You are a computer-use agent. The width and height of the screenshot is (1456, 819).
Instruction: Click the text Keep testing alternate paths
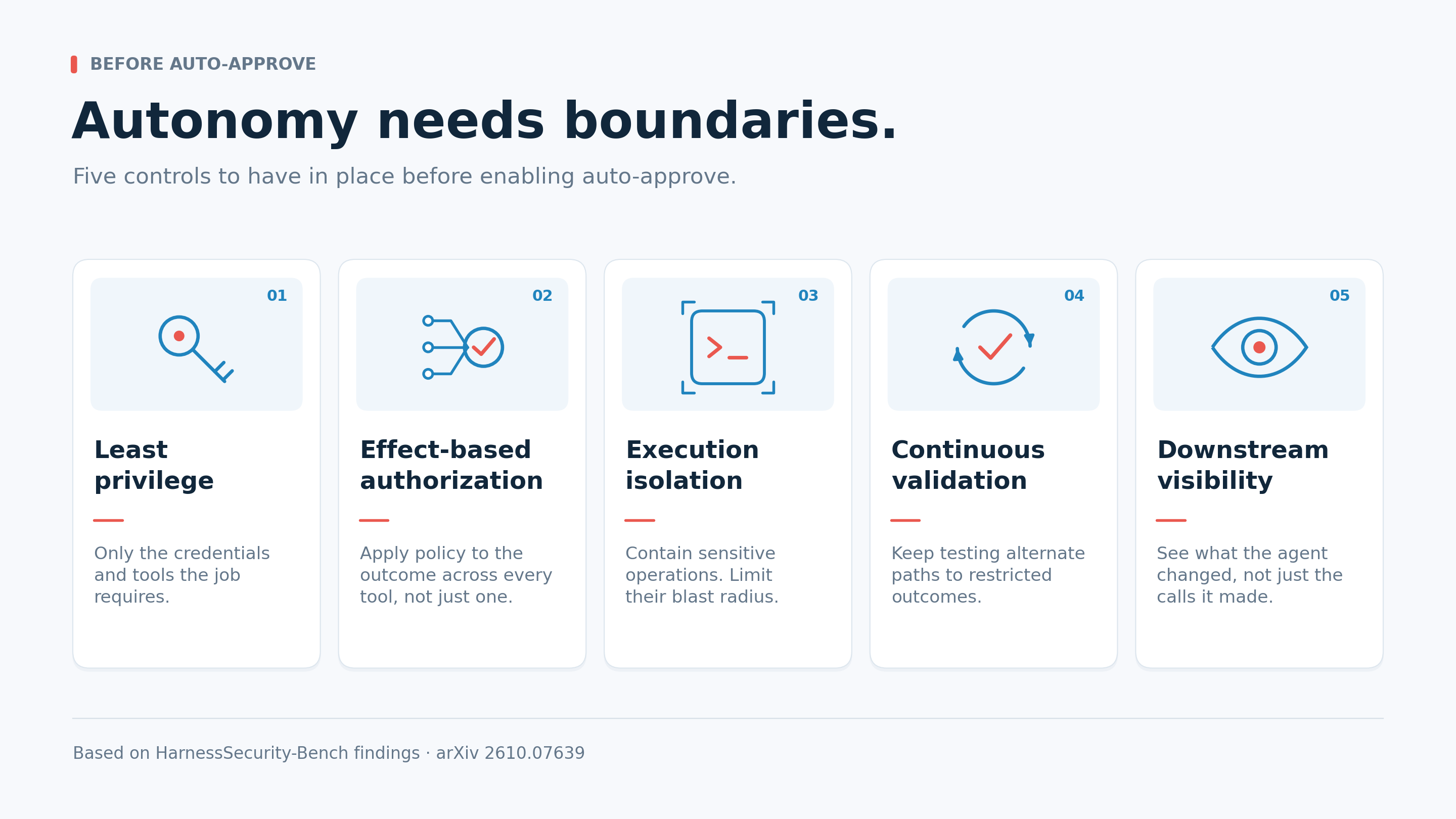tap(988, 575)
